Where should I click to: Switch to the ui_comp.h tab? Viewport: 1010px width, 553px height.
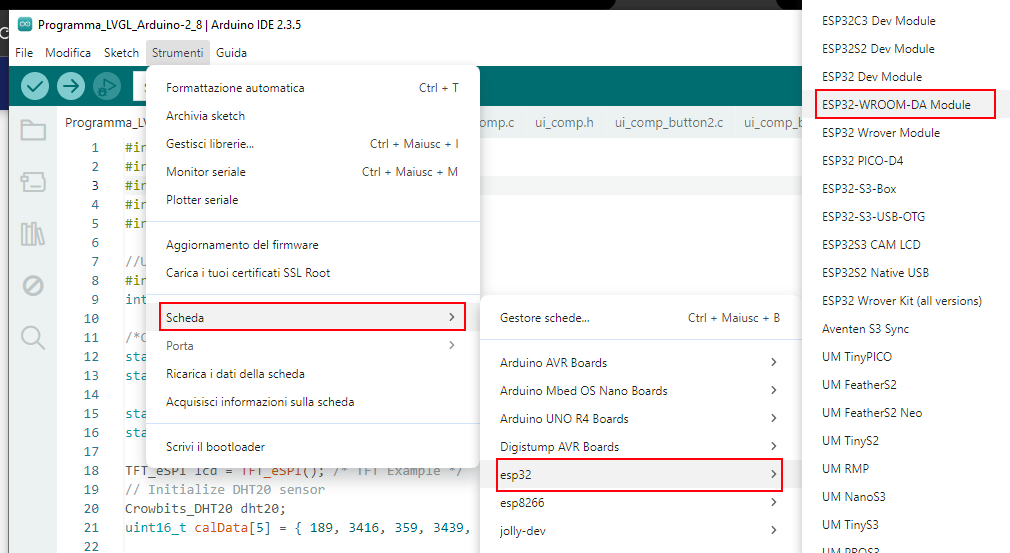coord(564,123)
